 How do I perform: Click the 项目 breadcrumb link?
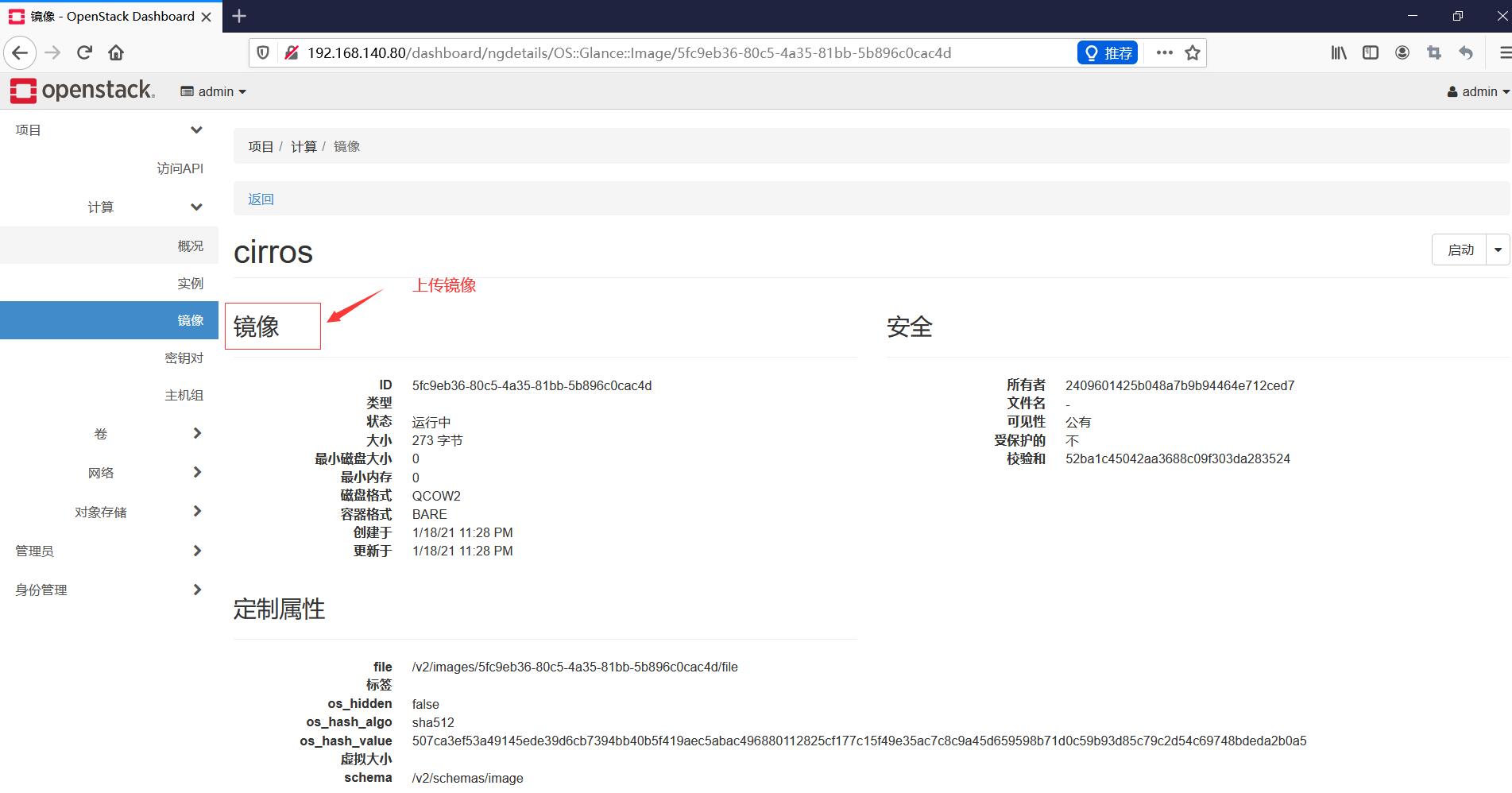tap(261, 146)
